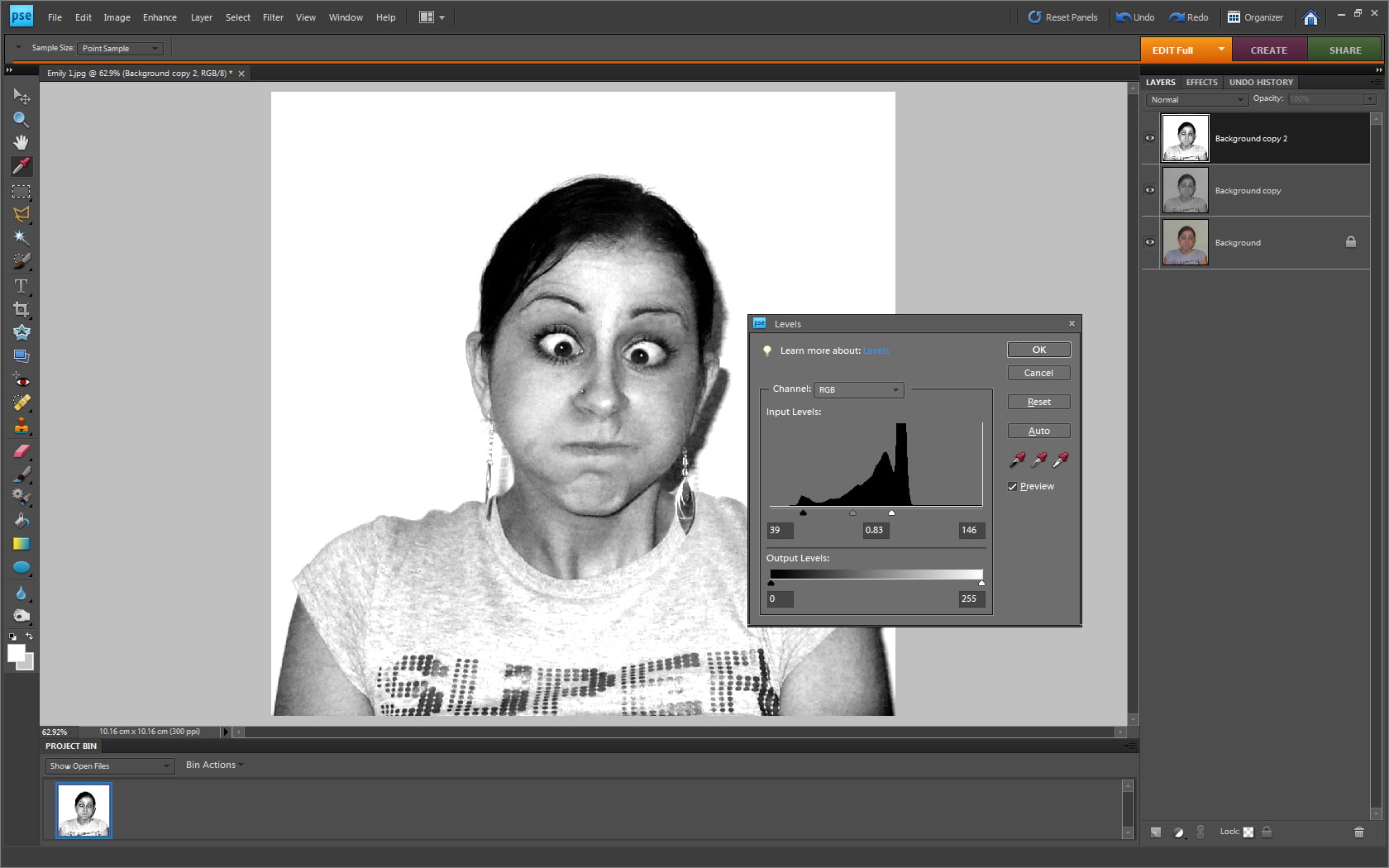Click the midtone input levels slider
Screen dimensions: 1389x868
(852, 513)
